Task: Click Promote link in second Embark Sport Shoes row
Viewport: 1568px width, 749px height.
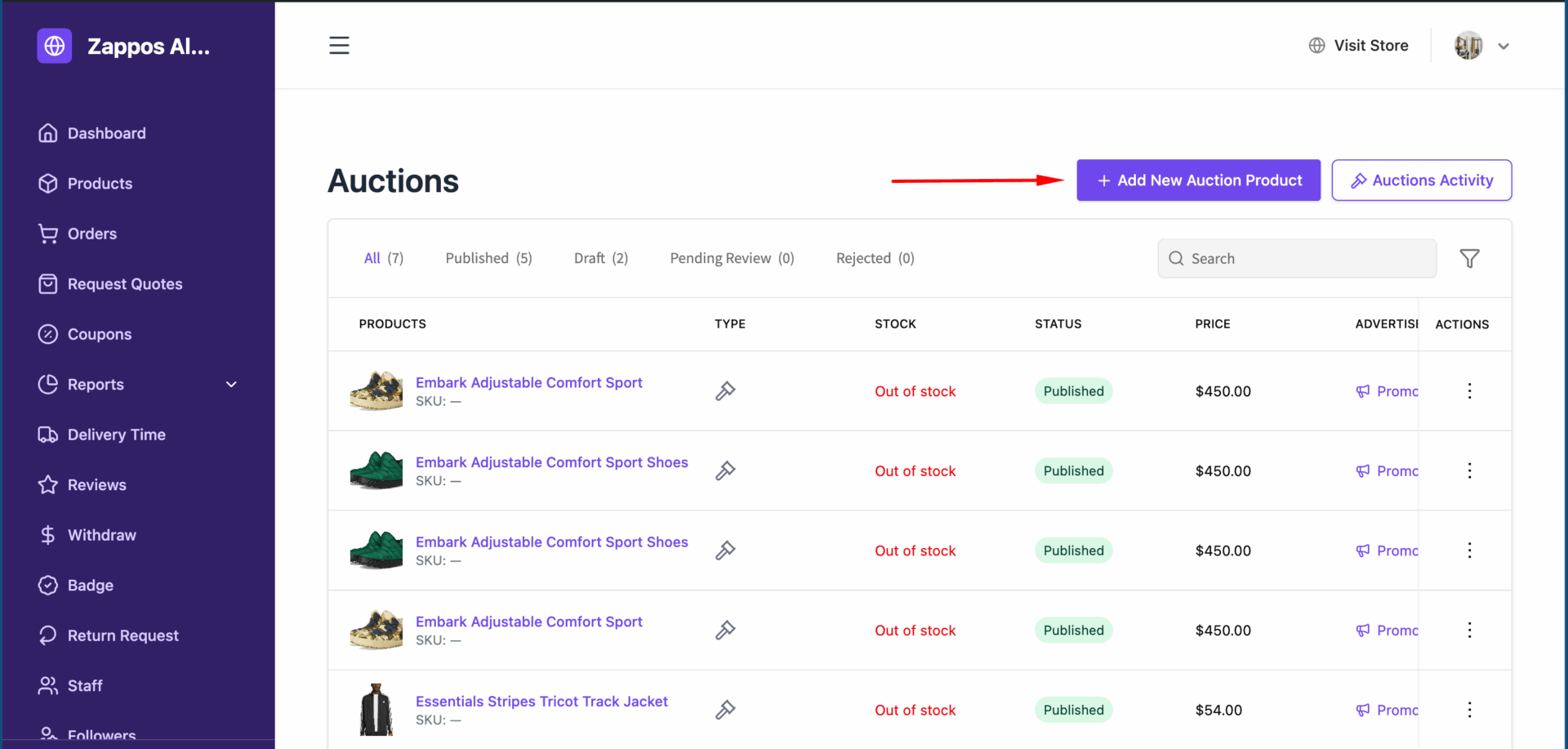Action: pos(1387,551)
